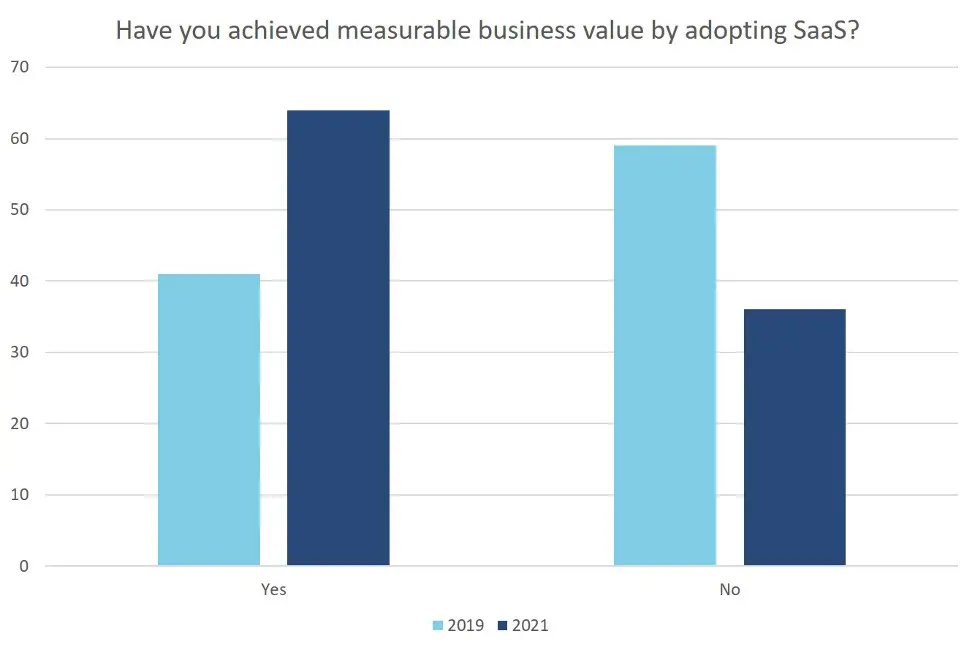Viewport: 979px width, 650px height.
Task: Click the 2021 bar for No
Action: pos(795,437)
